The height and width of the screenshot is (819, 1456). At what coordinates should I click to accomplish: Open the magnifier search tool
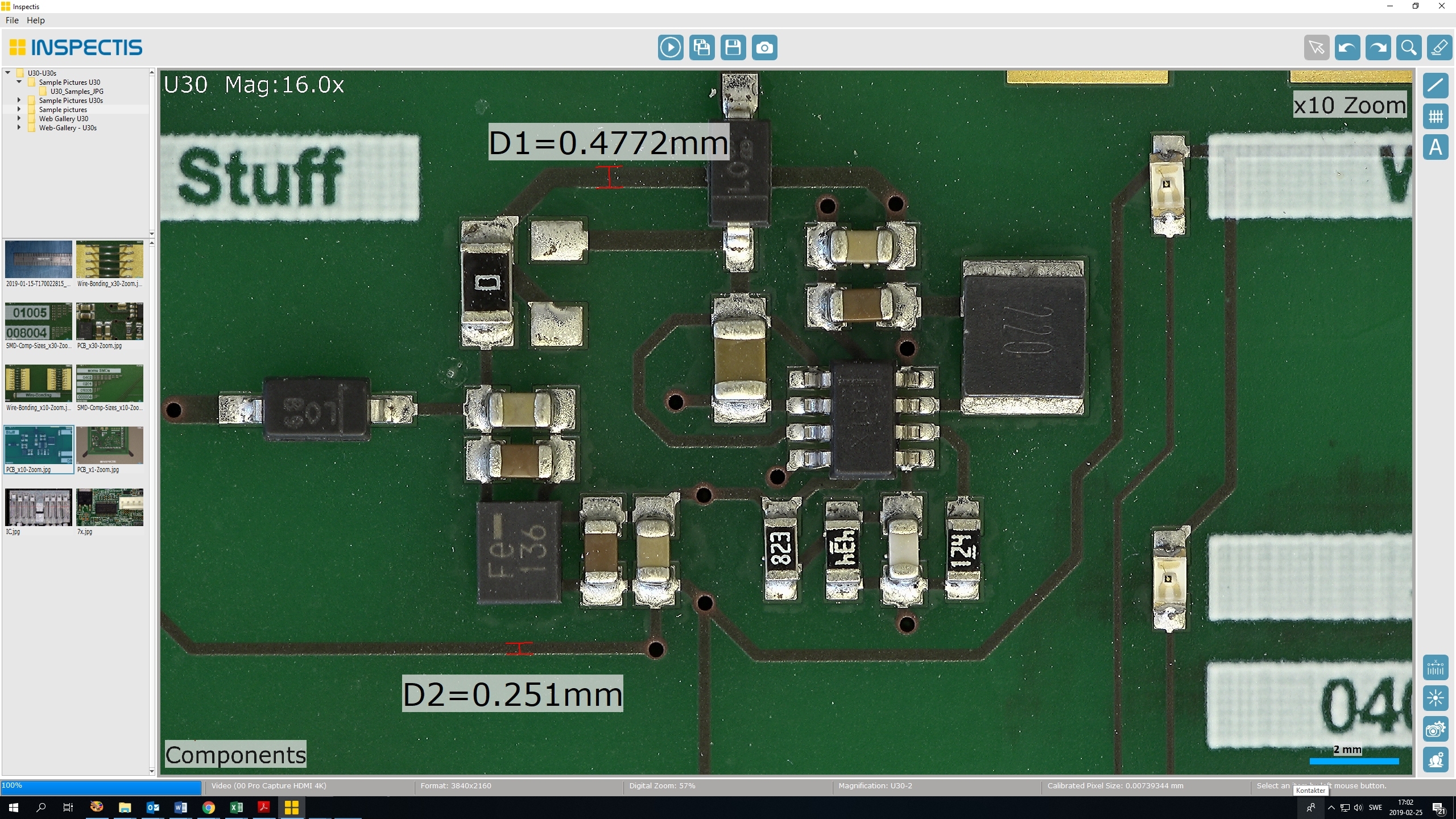coord(1409,47)
